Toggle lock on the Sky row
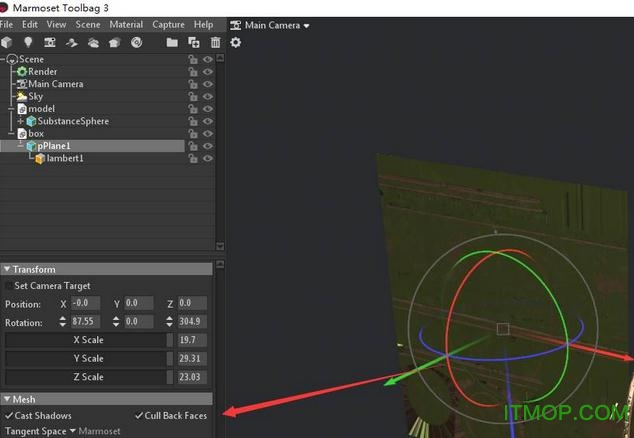Viewport: 634px width, 438px height. 192,97
